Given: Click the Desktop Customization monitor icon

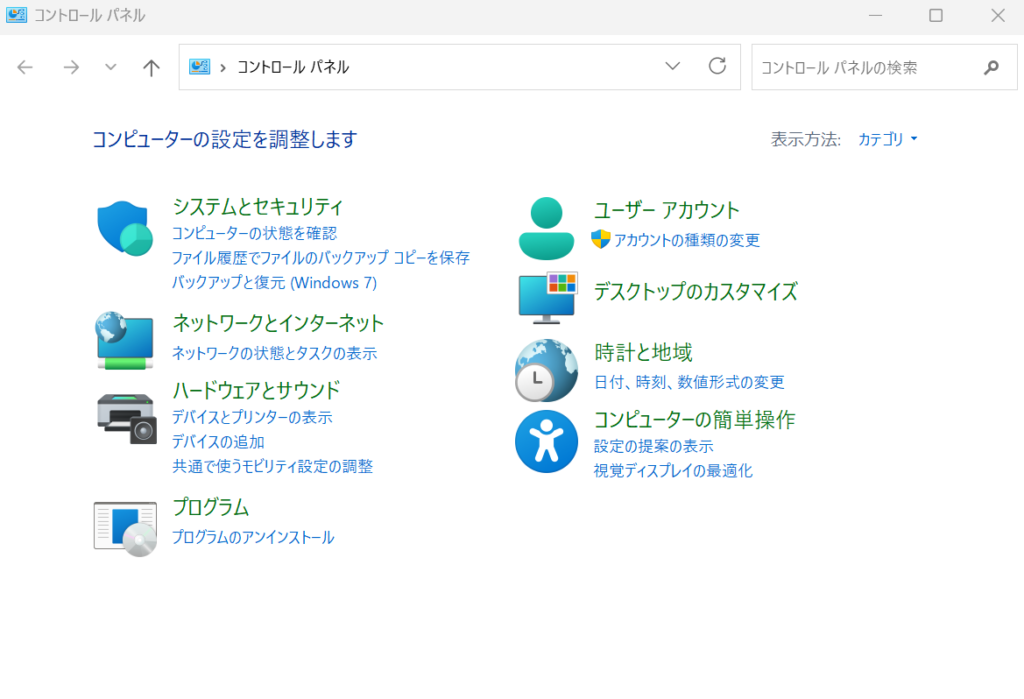Looking at the screenshot, I should 547,297.
